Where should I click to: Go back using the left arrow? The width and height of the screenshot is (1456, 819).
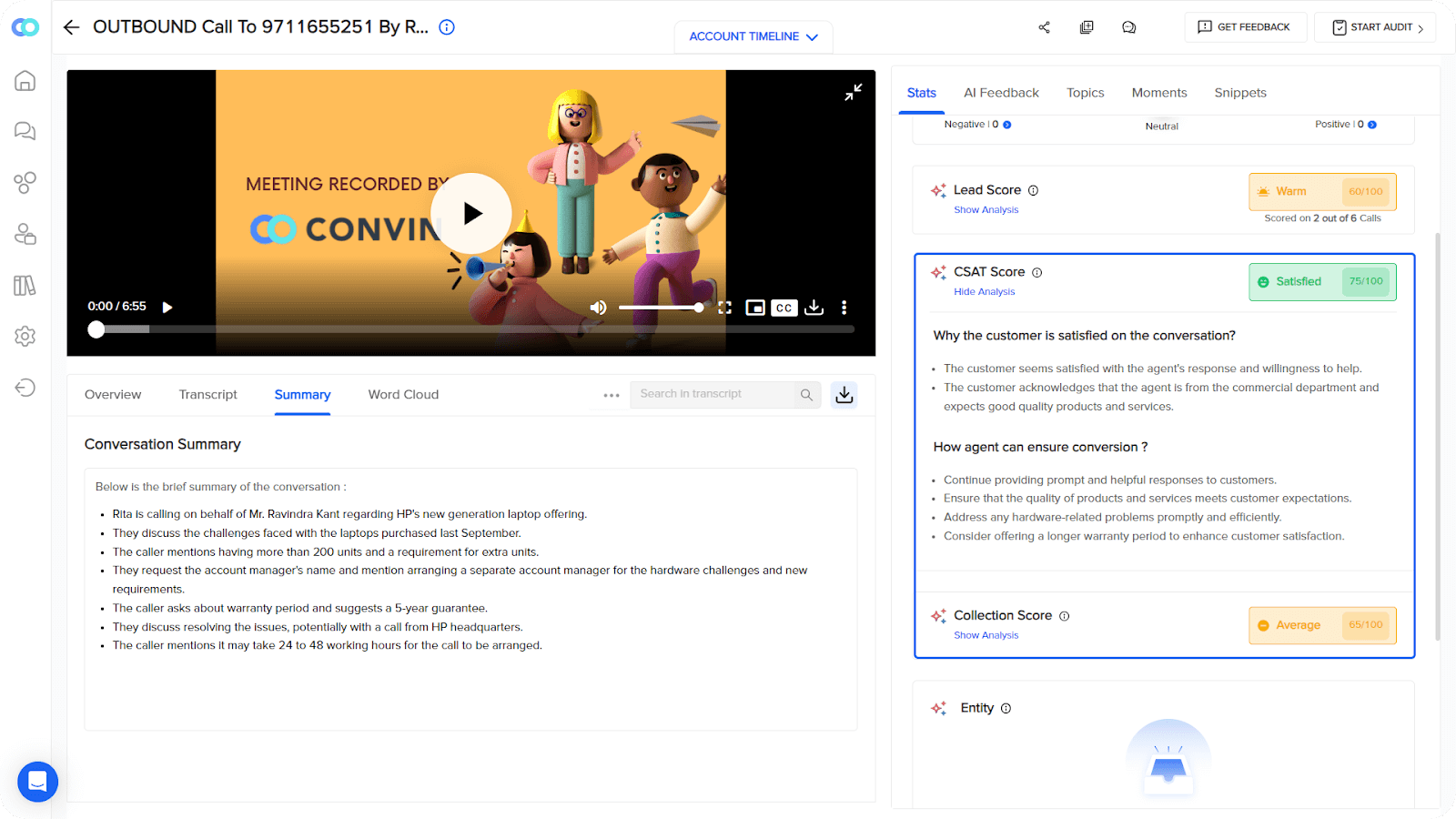[x=71, y=27]
